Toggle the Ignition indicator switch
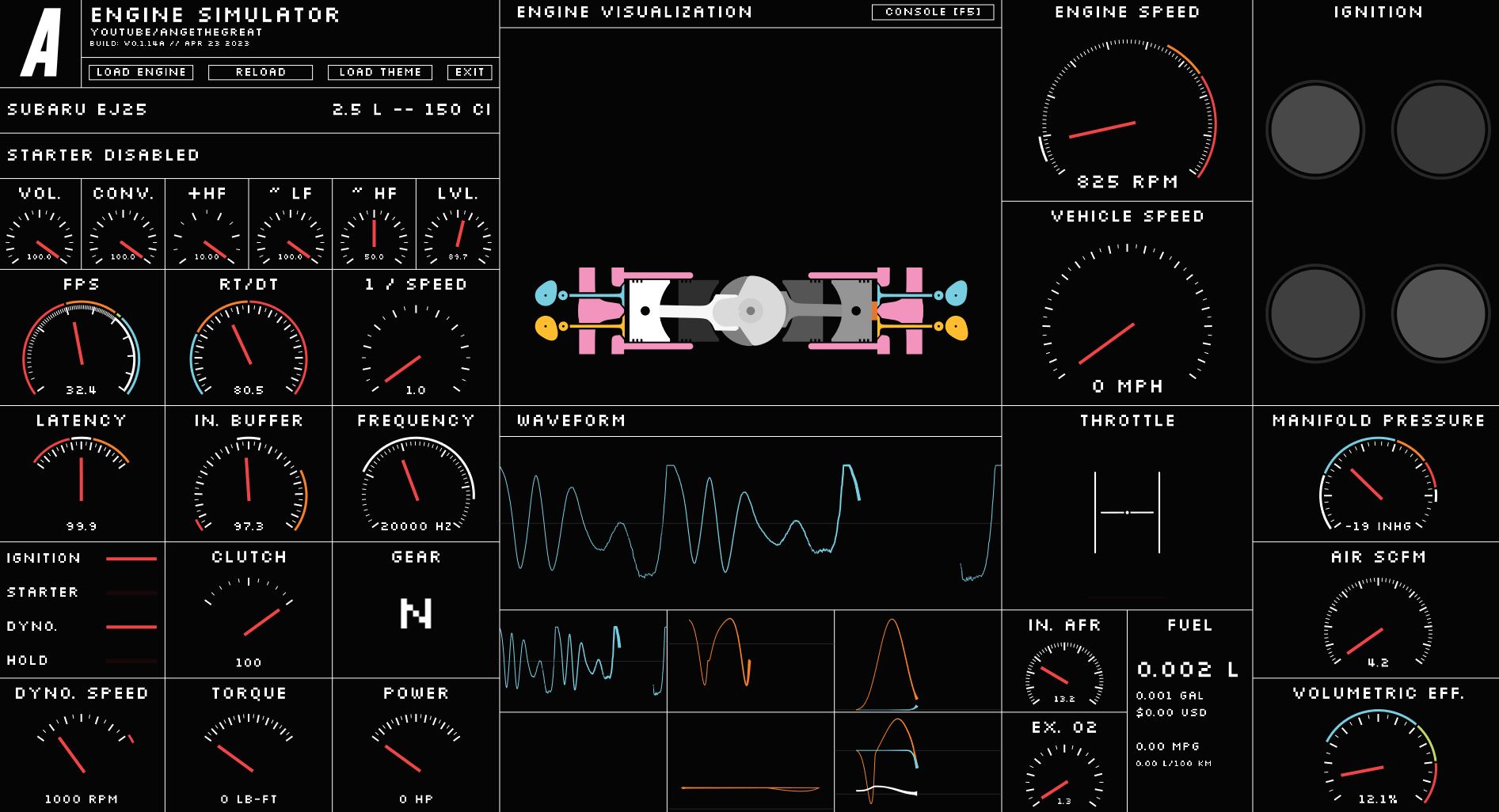 [131, 559]
